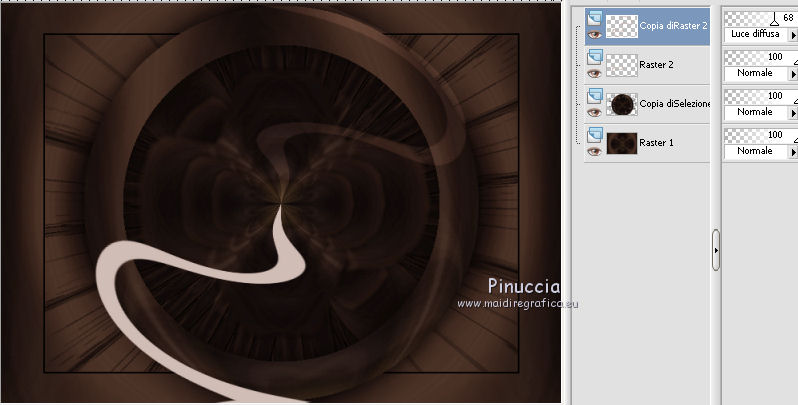This screenshot has height=405, width=798.
Task: Select the layer named Raster 2
Action: [x=657, y=65]
